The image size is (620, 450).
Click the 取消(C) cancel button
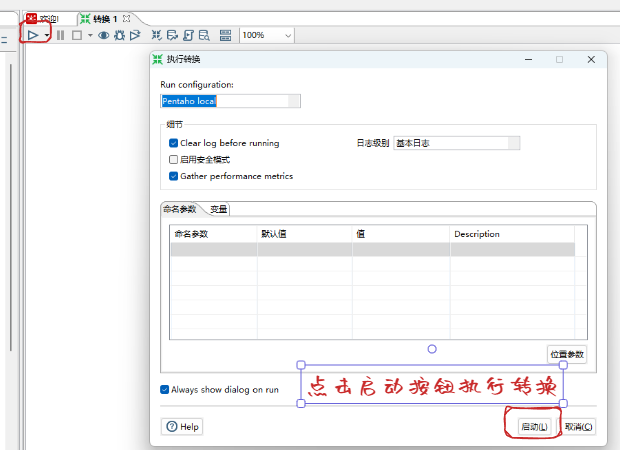tap(578, 427)
